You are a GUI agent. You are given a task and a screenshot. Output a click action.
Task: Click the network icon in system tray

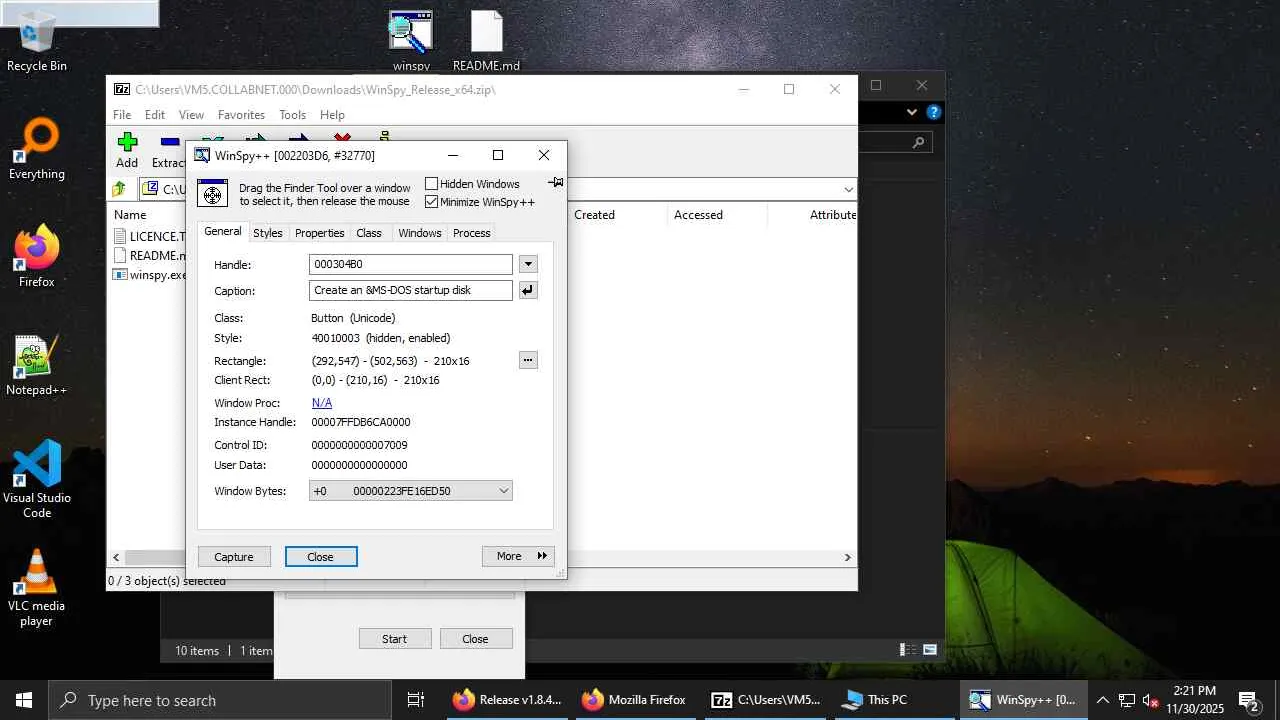(x=1126, y=700)
